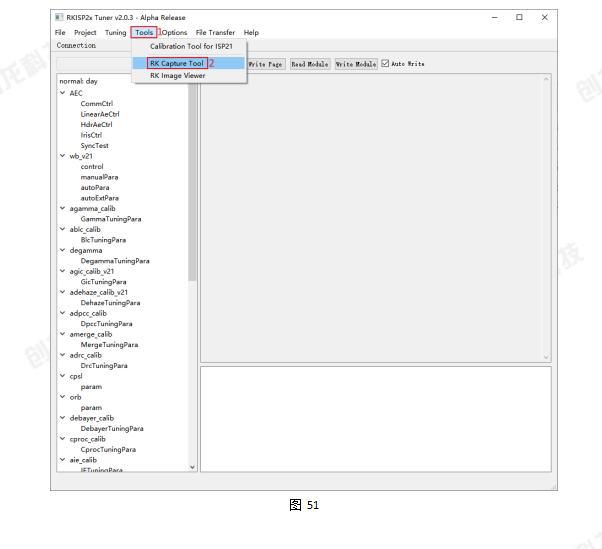This screenshot has width=602, height=549.
Task: Collapse the agic_calib_v21 node
Action: tap(63, 271)
